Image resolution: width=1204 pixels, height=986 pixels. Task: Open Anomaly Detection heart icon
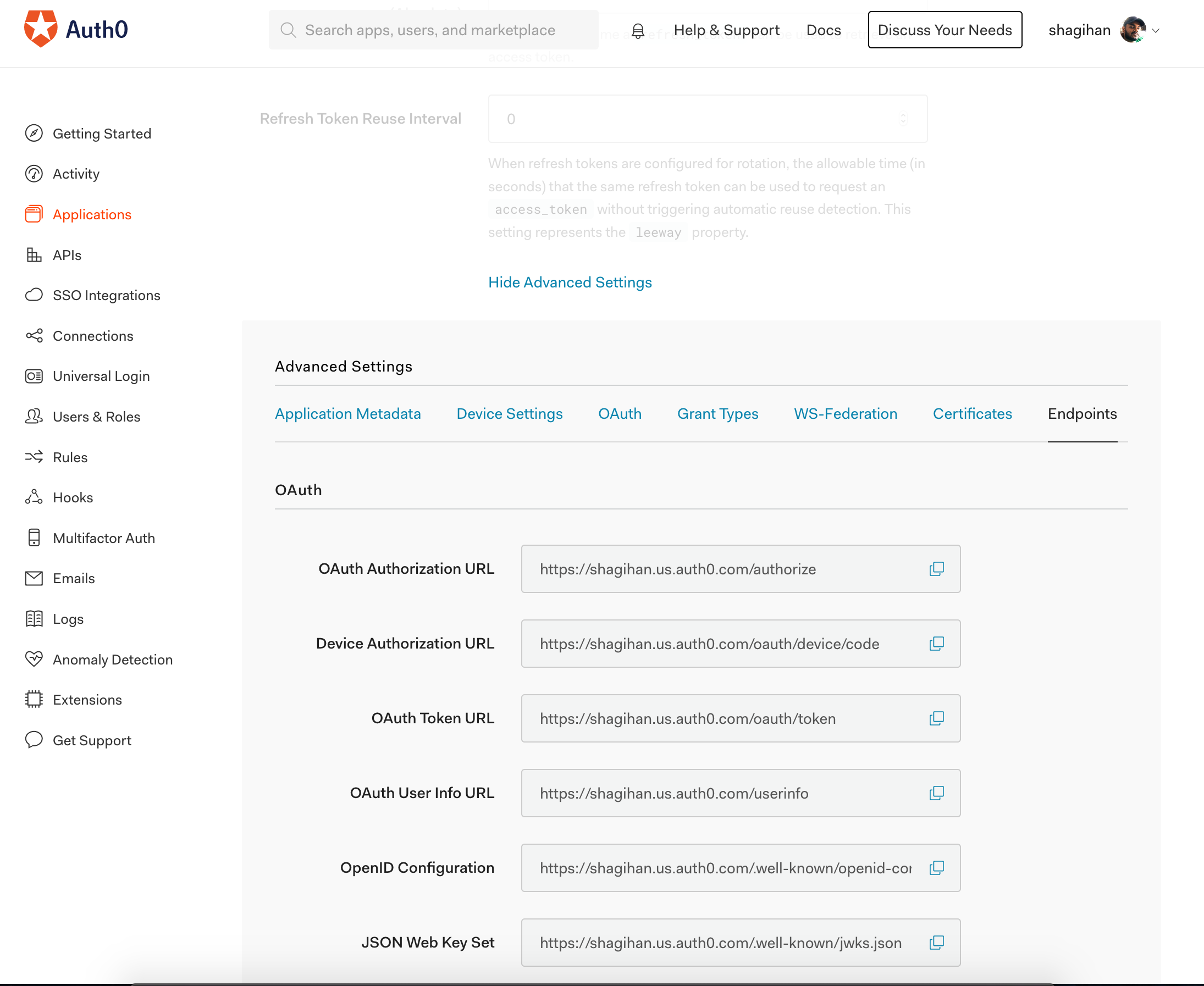tap(34, 659)
